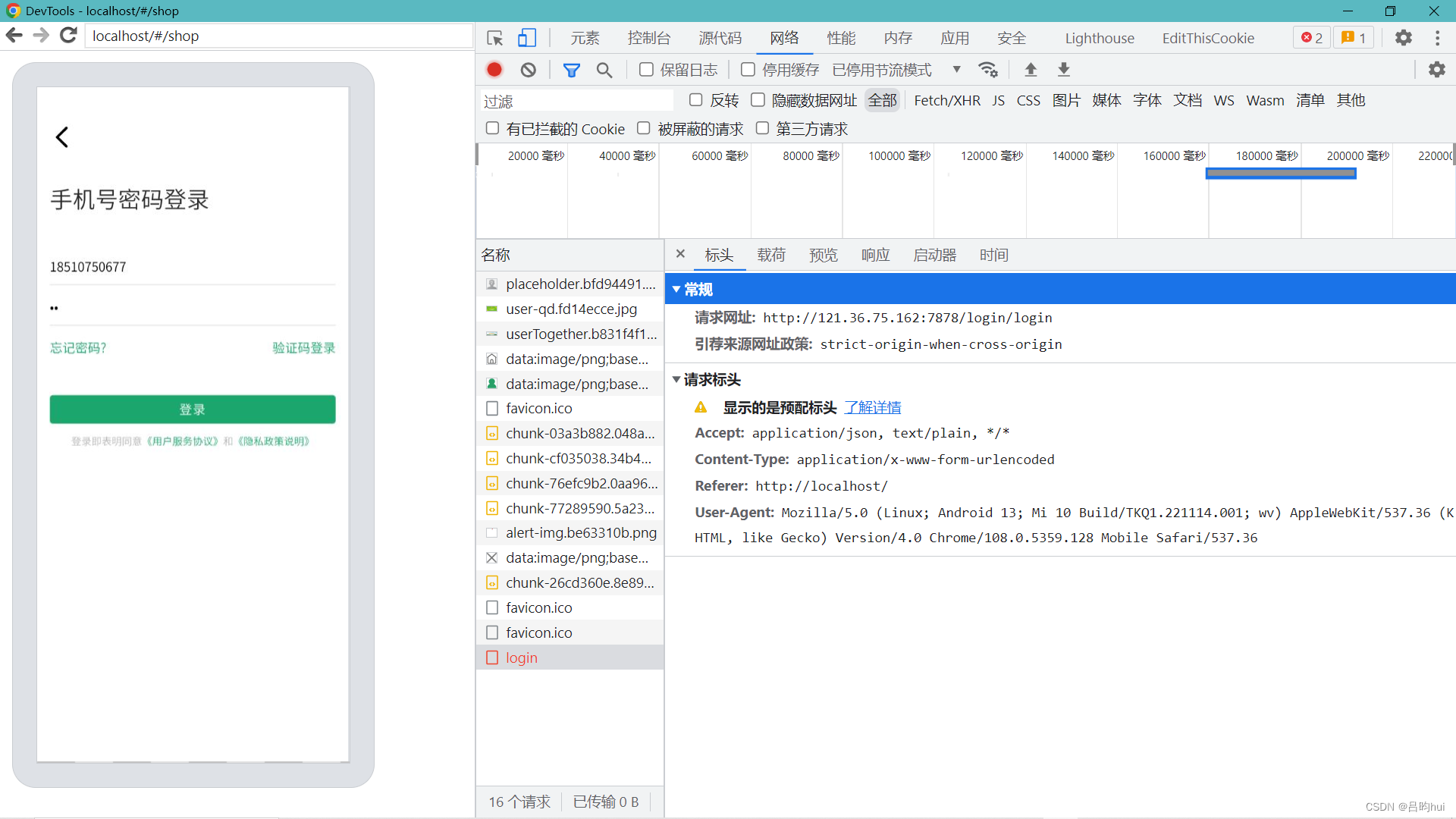The width and height of the screenshot is (1456, 819).
Task: Open the 了解详情 link
Action: [x=873, y=408]
